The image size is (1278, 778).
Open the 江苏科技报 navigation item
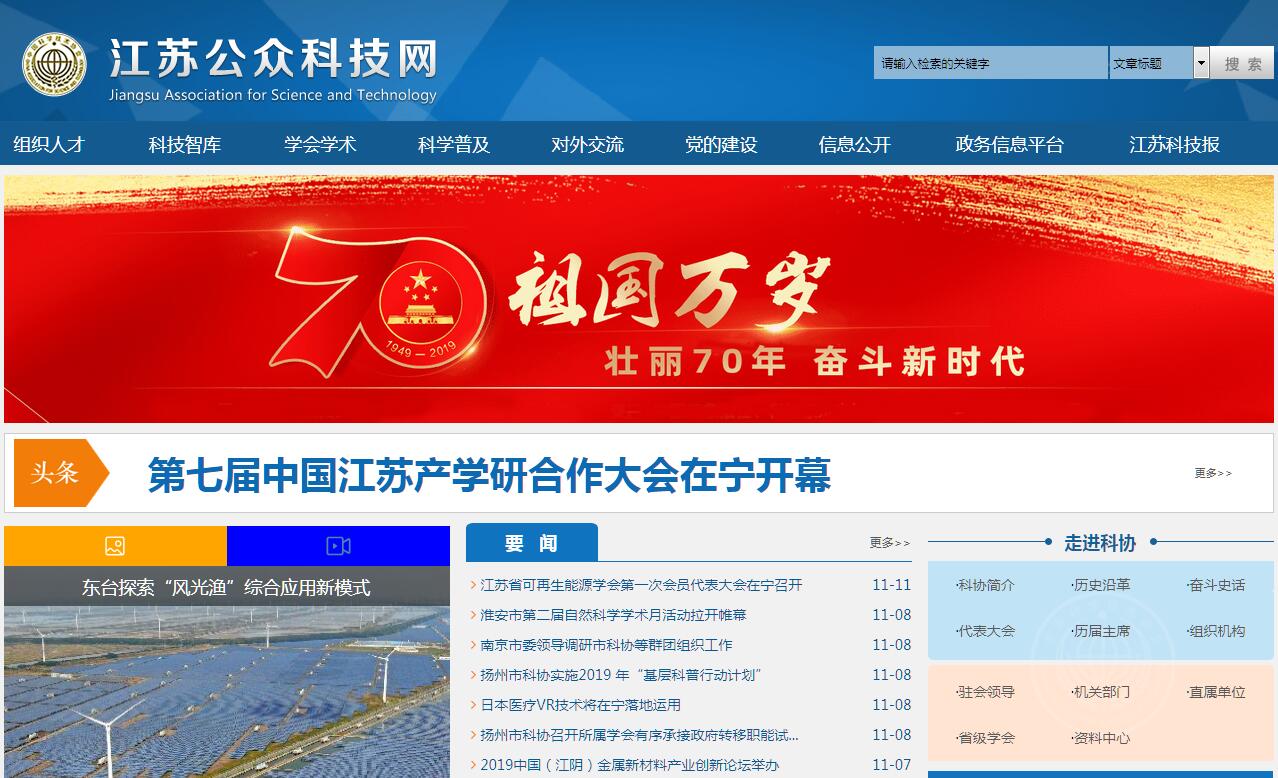pos(1174,144)
